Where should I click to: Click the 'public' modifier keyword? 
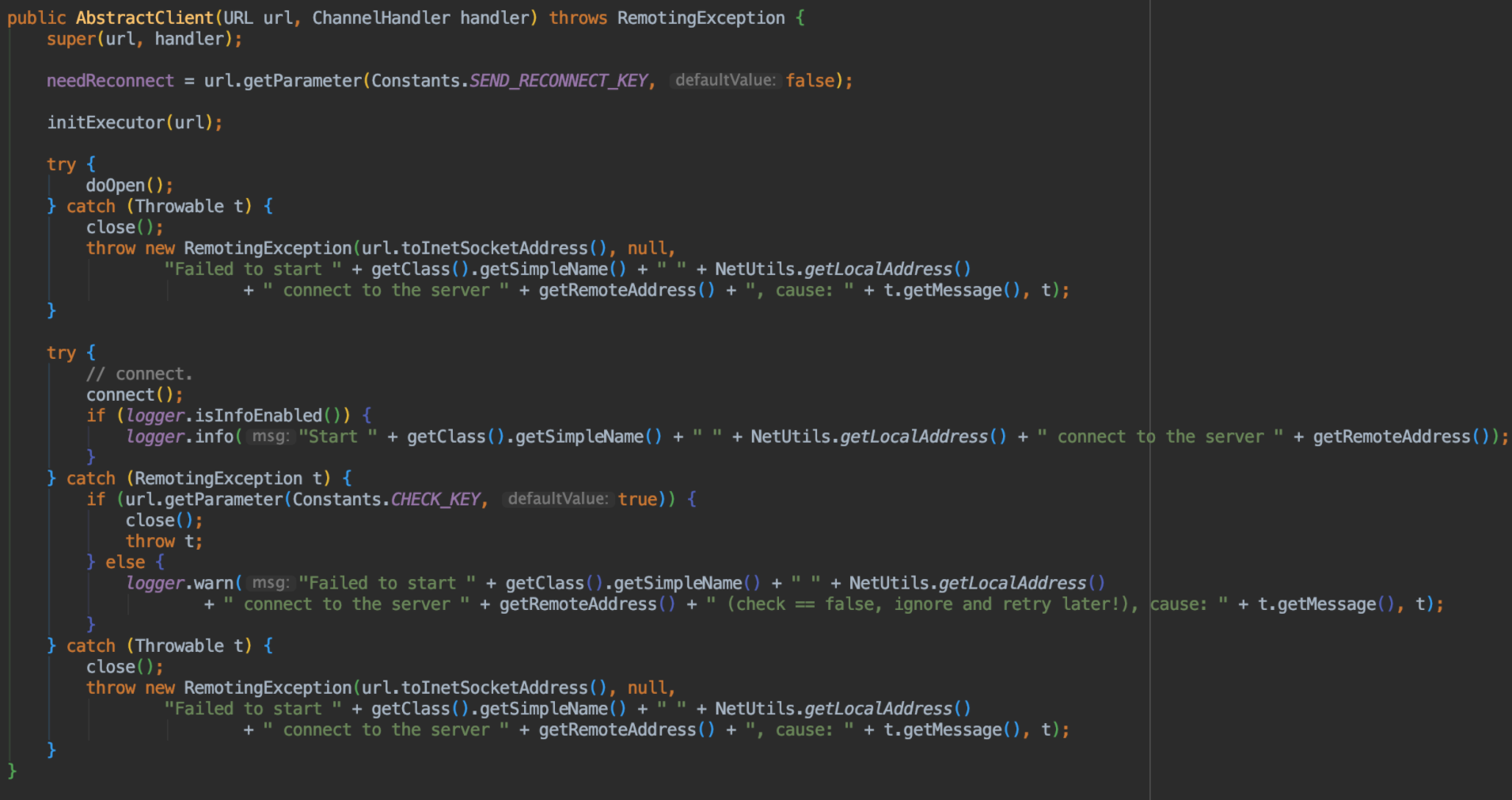click(x=36, y=17)
